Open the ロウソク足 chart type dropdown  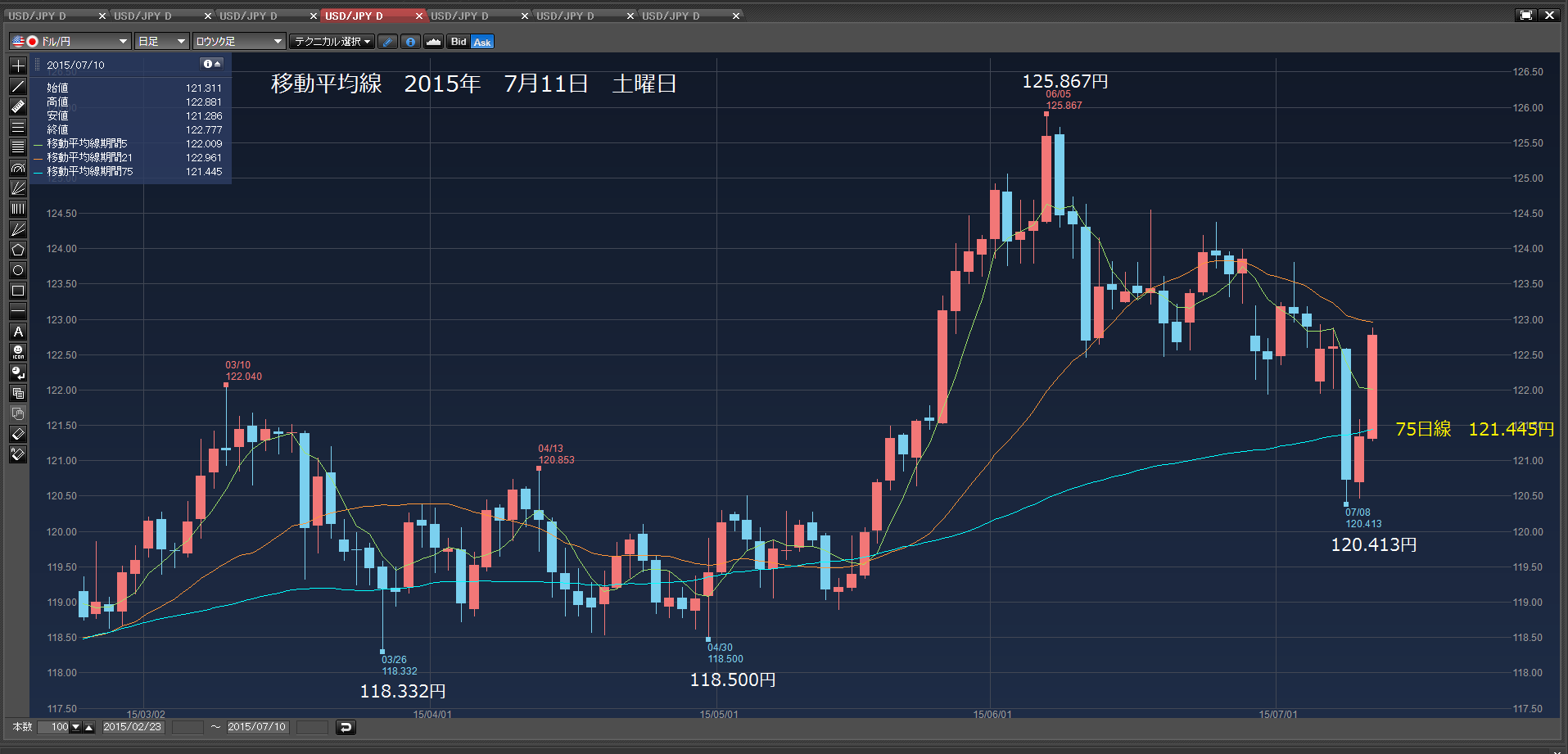(239, 42)
